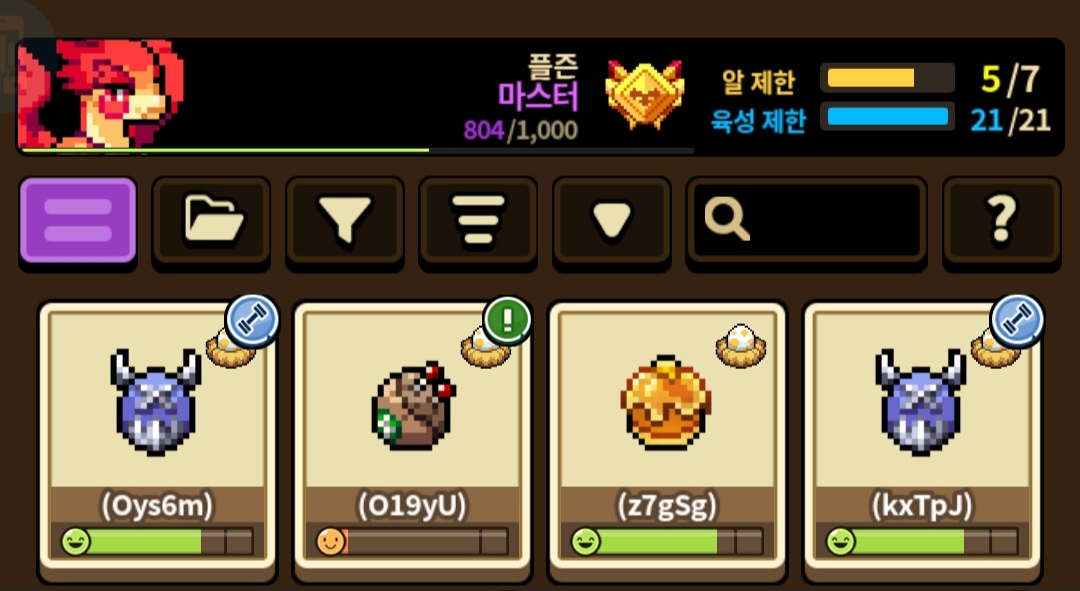The width and height of the screenshot is (1080, 591).
Task: Click the green exclamation alert on O19yU
Action: pyautogui.click(x=507, y=320)
